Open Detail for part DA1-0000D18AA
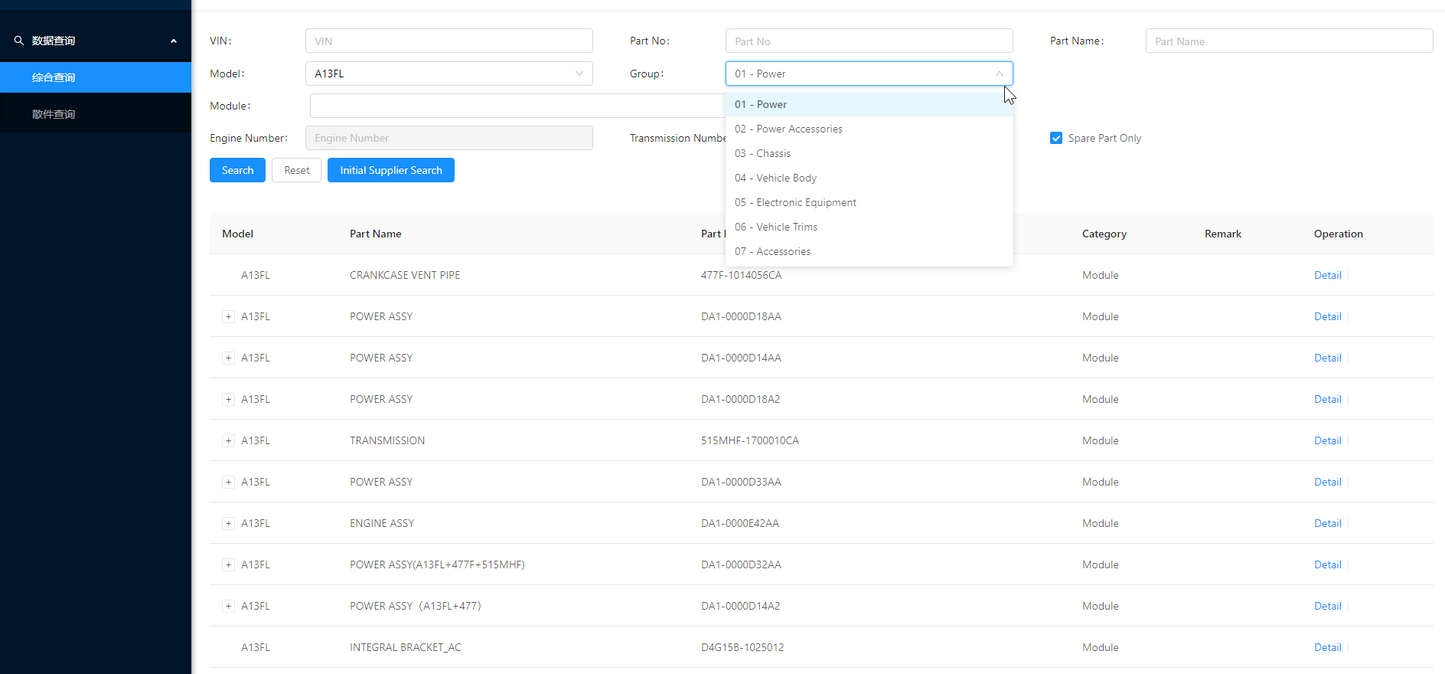Image resolution: width=1445 pixels, height=674 pixels. pos(1327,316)
